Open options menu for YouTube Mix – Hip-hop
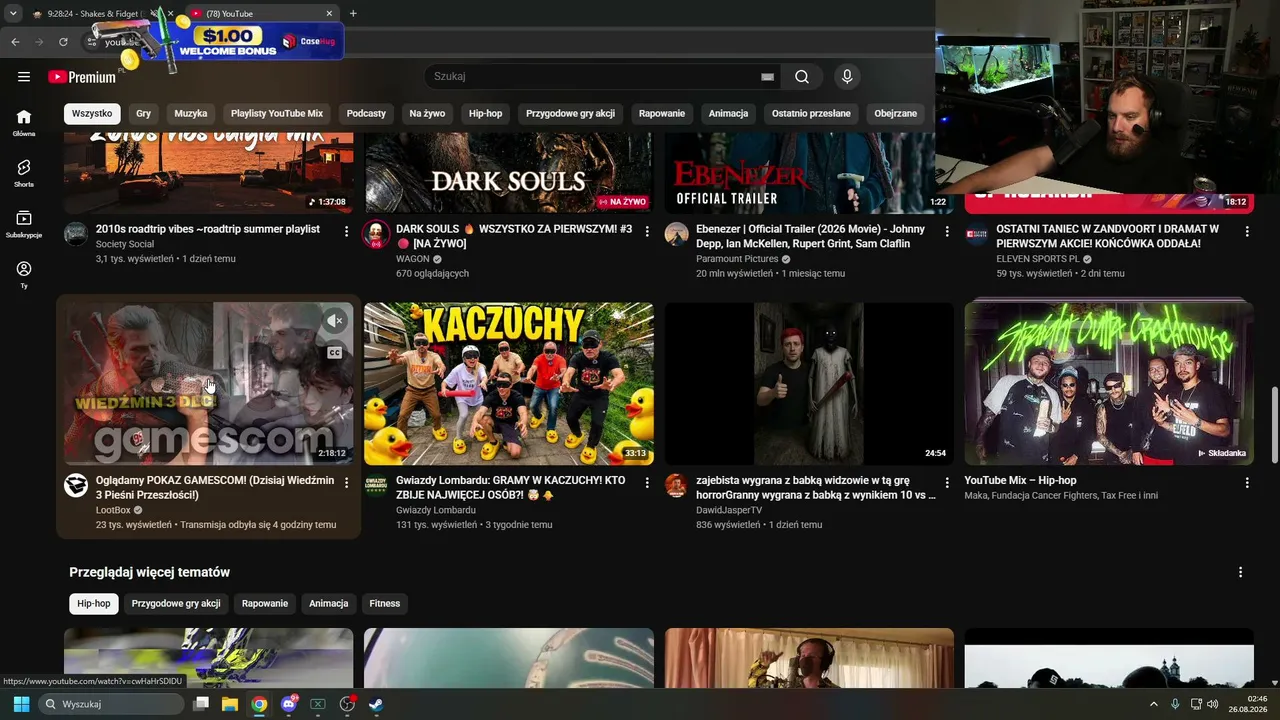Screen dimensions: 1280x720 point(1247,483)
